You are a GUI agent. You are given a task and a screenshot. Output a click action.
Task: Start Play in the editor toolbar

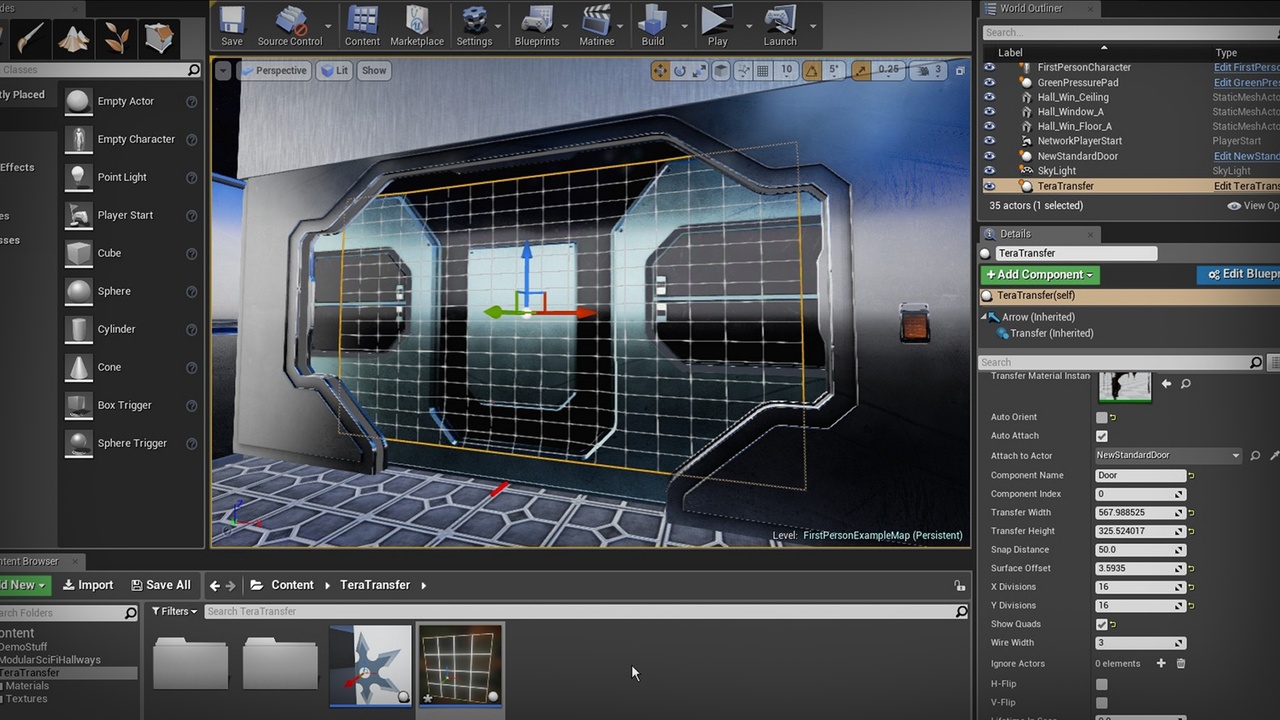tap(717, 26)
